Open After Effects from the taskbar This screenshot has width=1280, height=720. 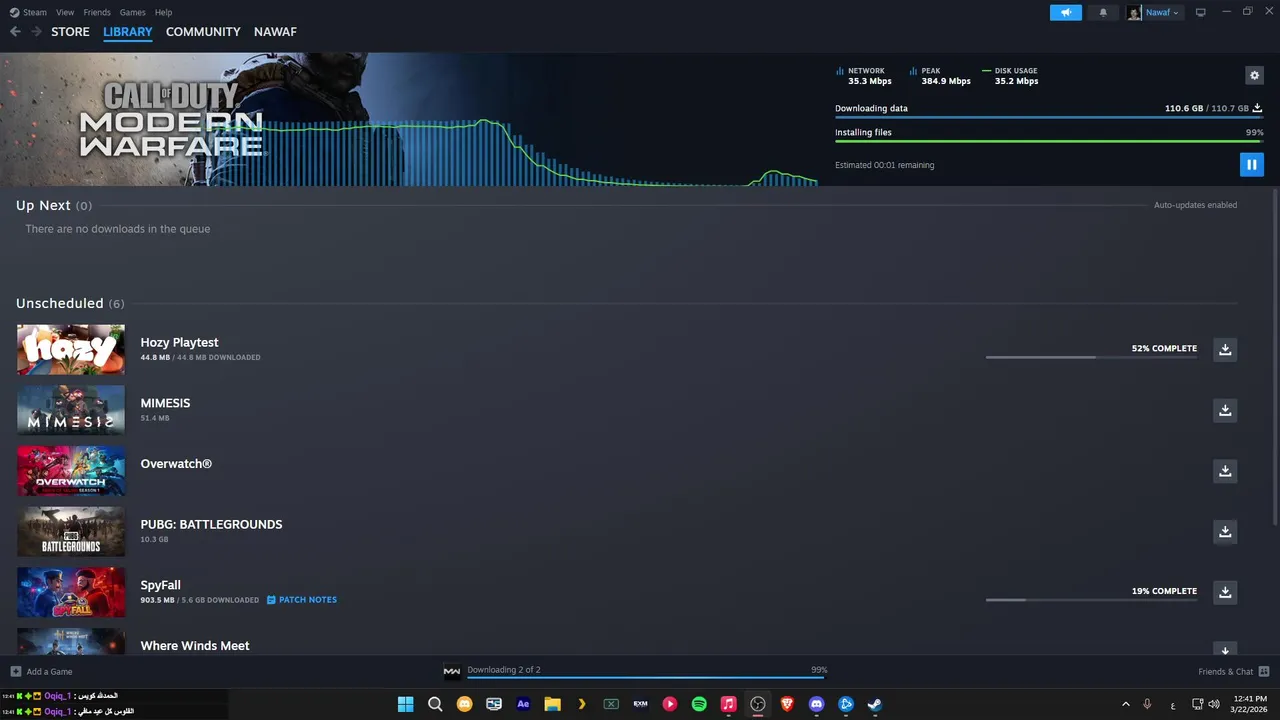coord(523,704)
